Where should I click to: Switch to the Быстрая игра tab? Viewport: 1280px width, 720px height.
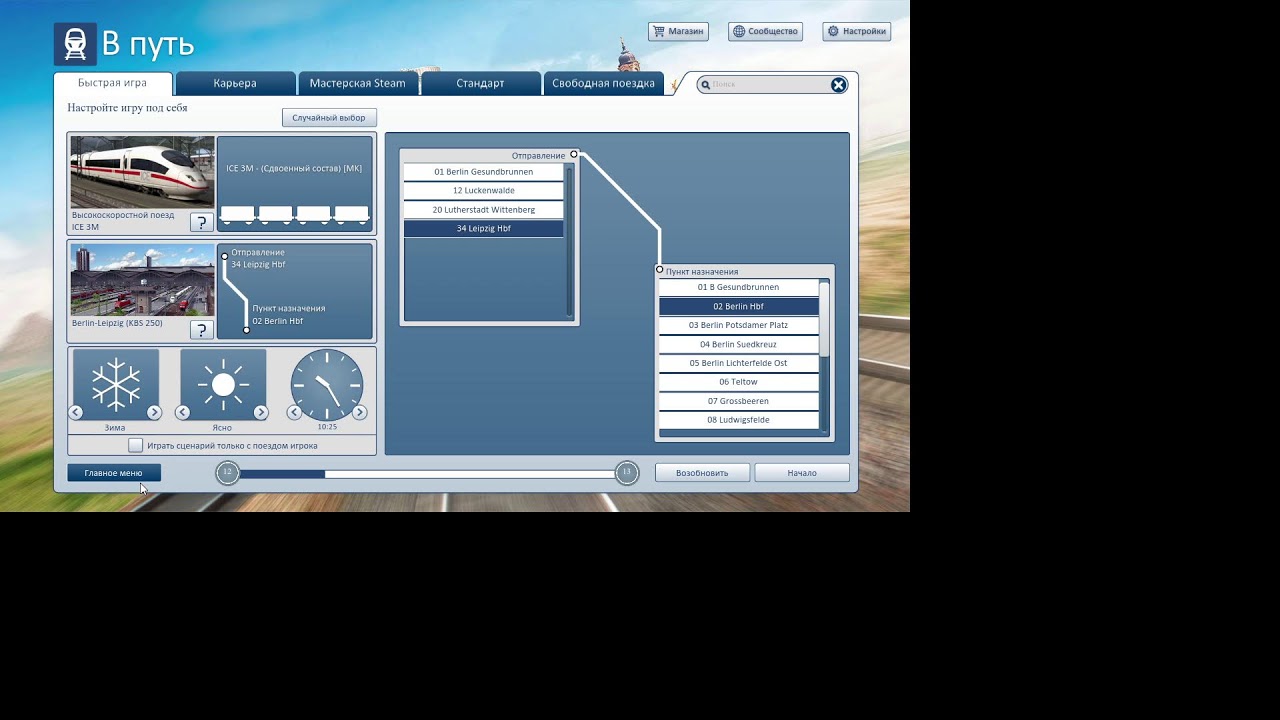(x=113, y=83)
